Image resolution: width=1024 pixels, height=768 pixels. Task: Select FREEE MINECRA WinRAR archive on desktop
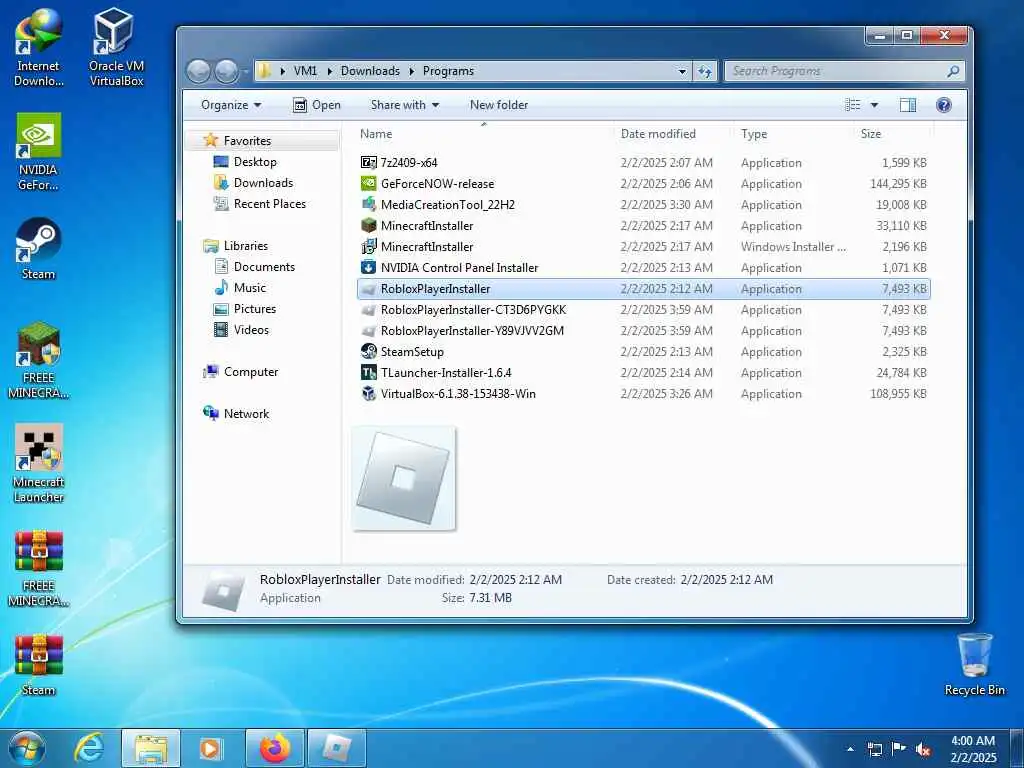(x=39, y=568)
